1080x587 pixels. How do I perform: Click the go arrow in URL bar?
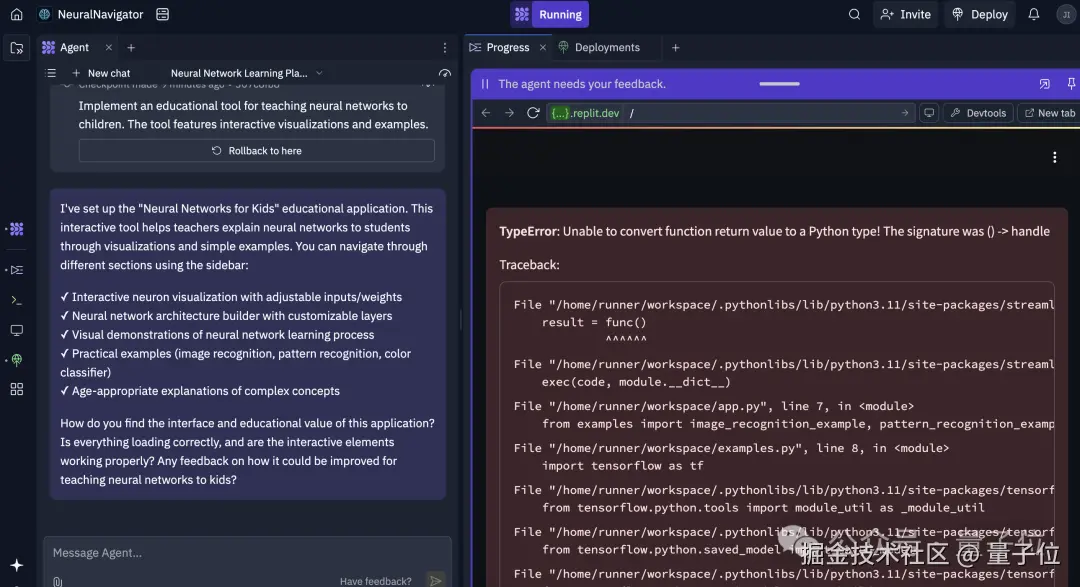pos(905,113)
